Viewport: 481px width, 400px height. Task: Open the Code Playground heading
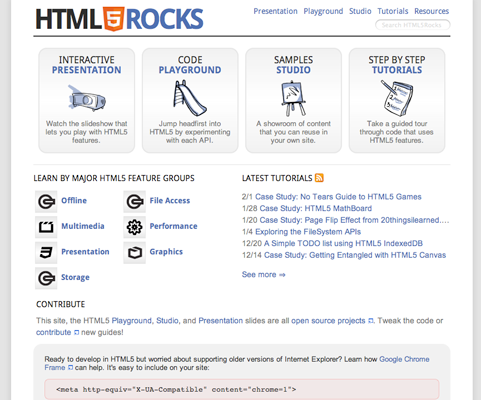coord(190,65)
